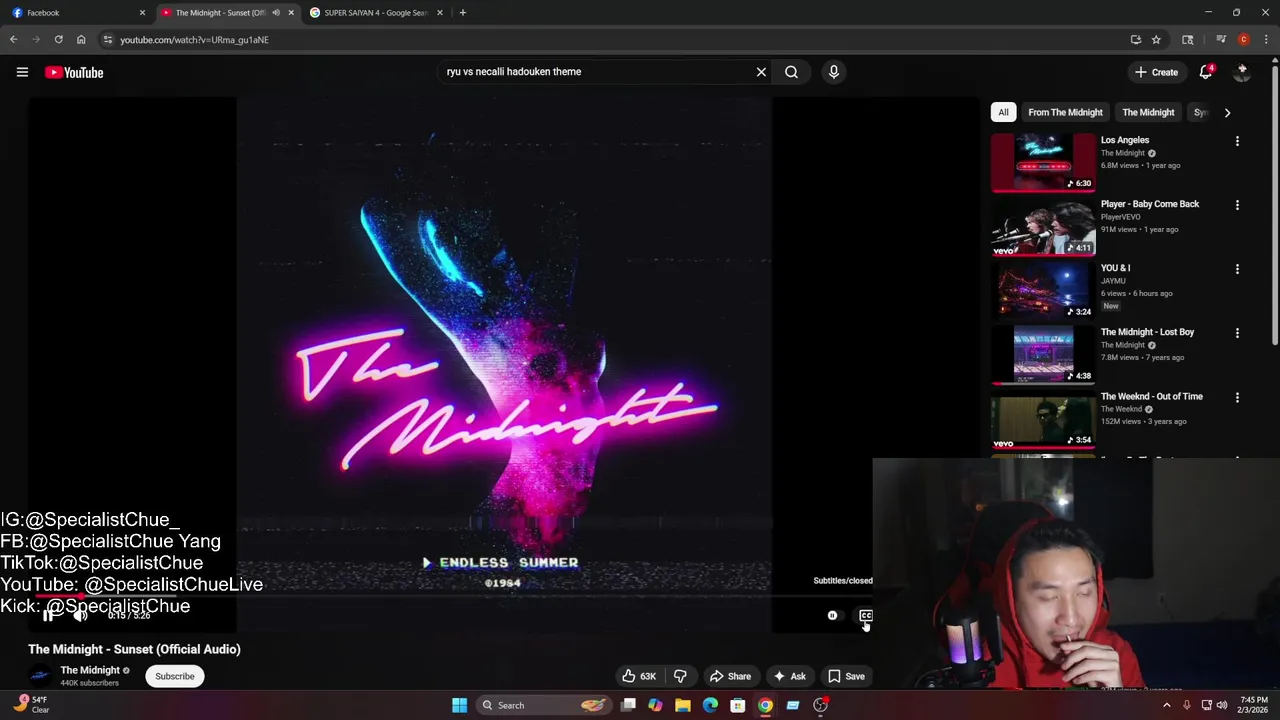1280x720 pixels.
Task: Open the Windows Start menu
Action: pos(459,705)
